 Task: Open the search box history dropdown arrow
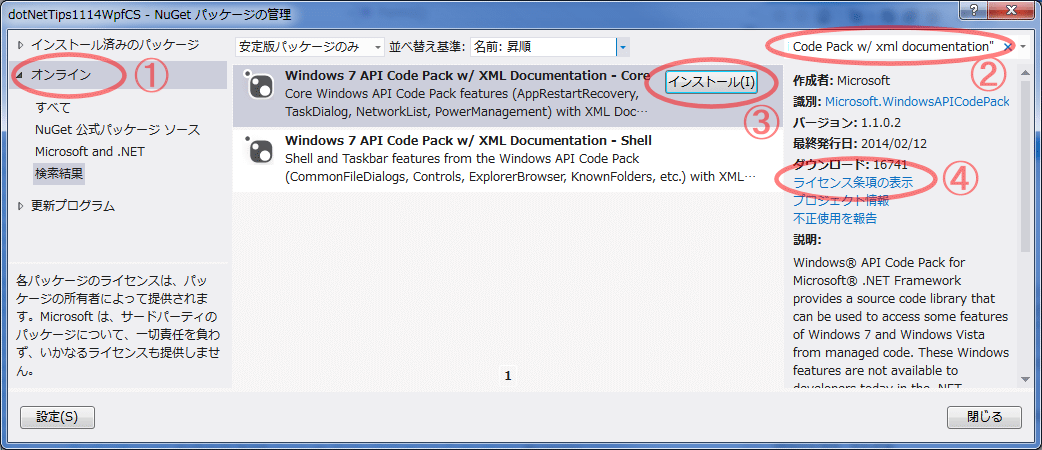[x=1023, y=47]
